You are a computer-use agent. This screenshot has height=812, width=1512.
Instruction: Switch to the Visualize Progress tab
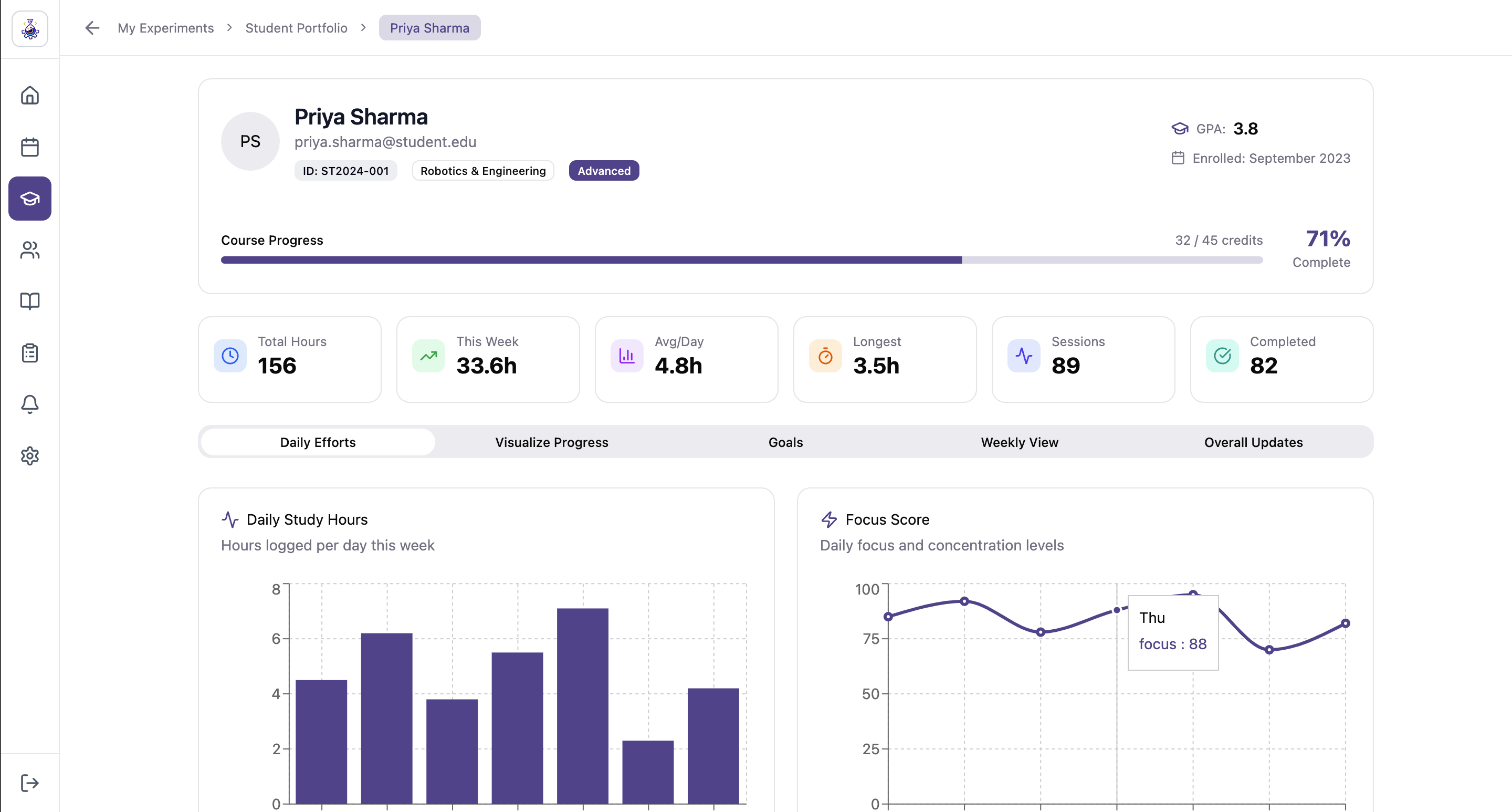pos(551,442)
